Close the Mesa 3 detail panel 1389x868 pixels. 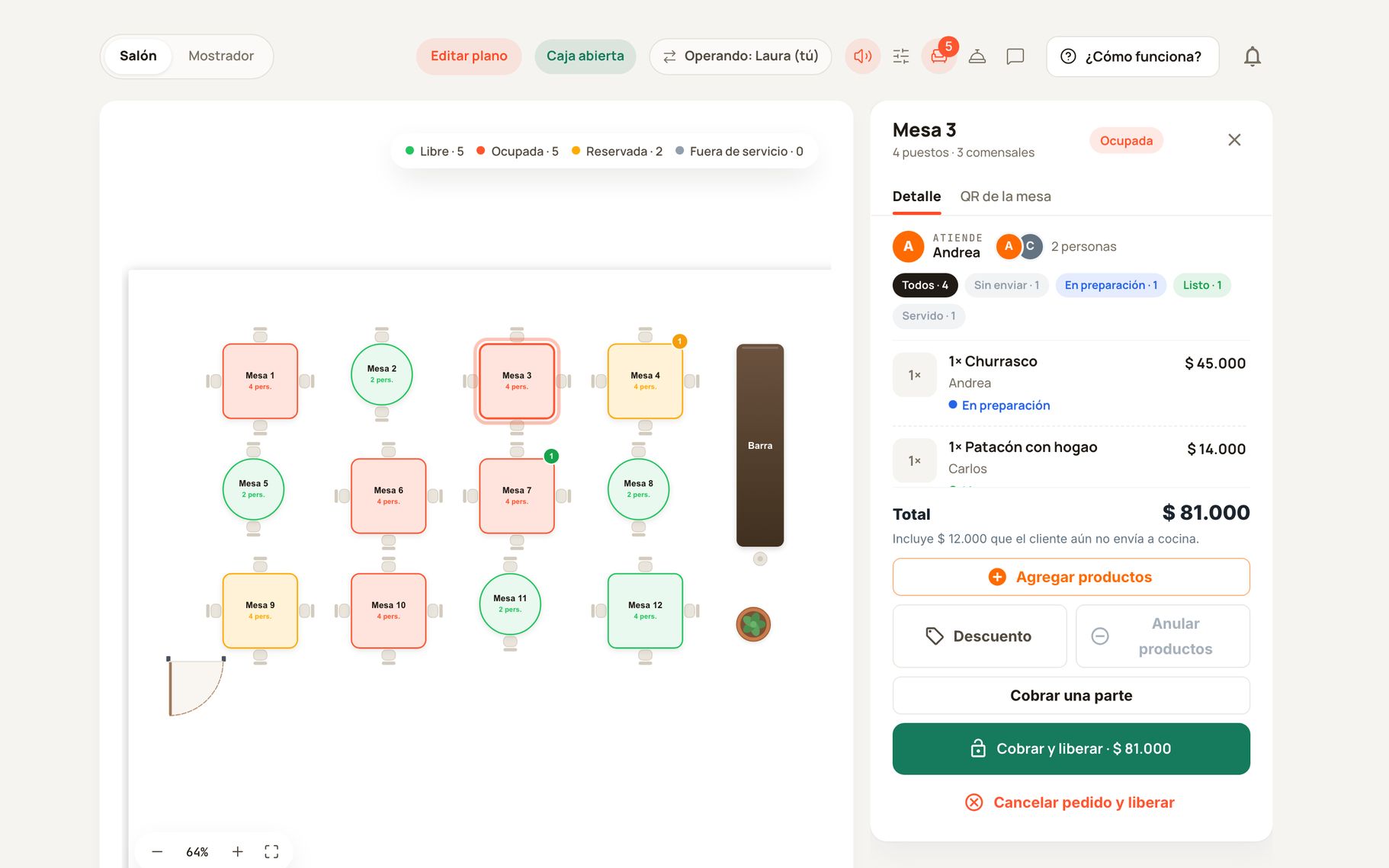[1234, 140]
